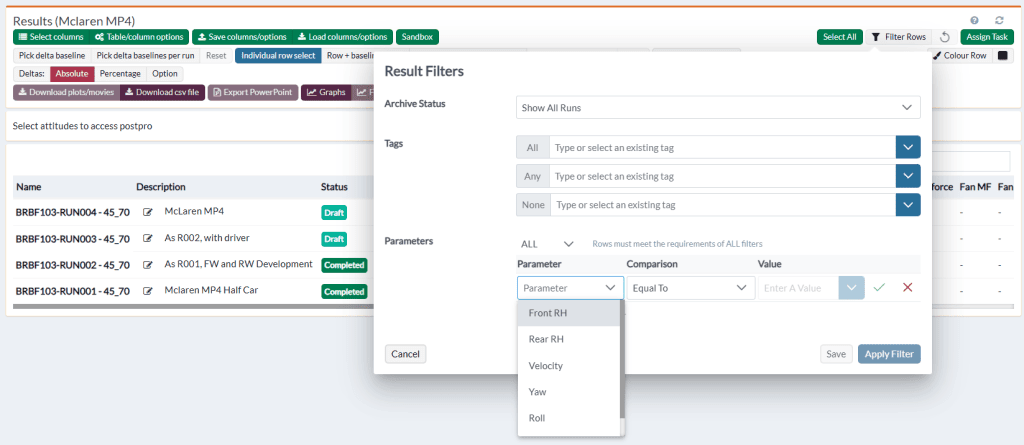Confirm parameter filter with green checkmark

tap(880, 288)
